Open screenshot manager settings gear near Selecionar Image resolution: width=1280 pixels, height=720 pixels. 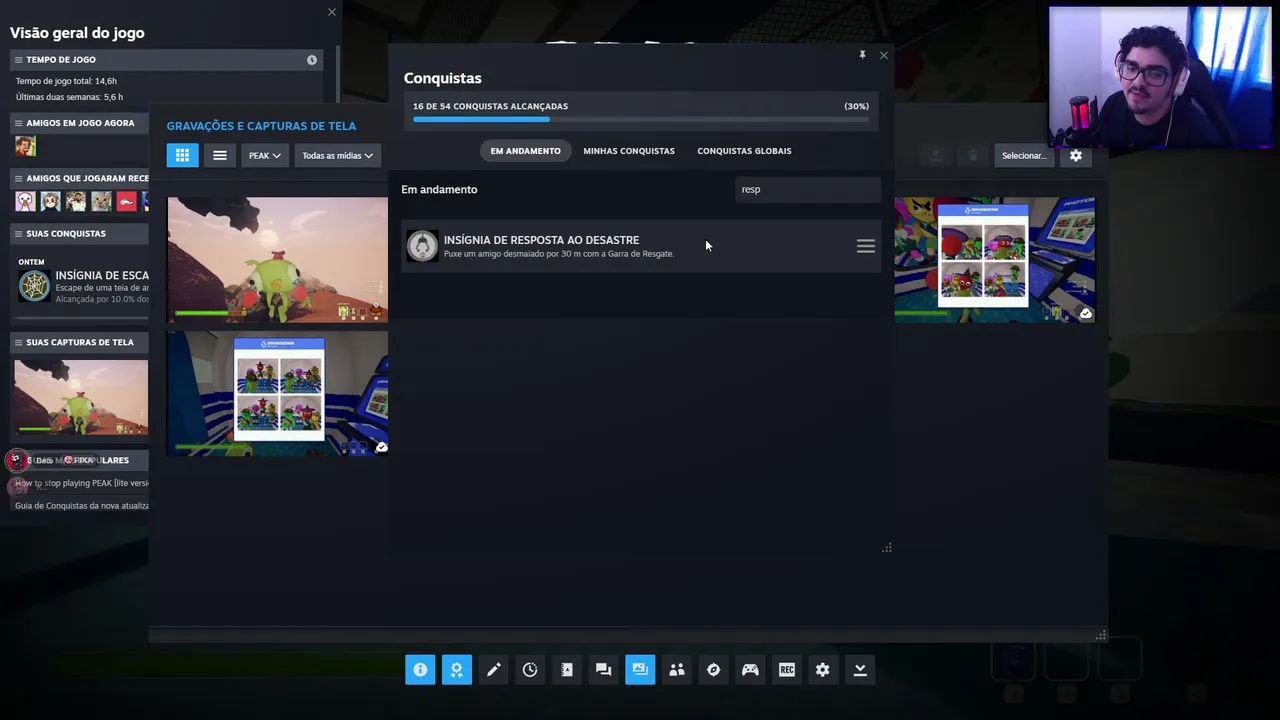coord(1076,155)
